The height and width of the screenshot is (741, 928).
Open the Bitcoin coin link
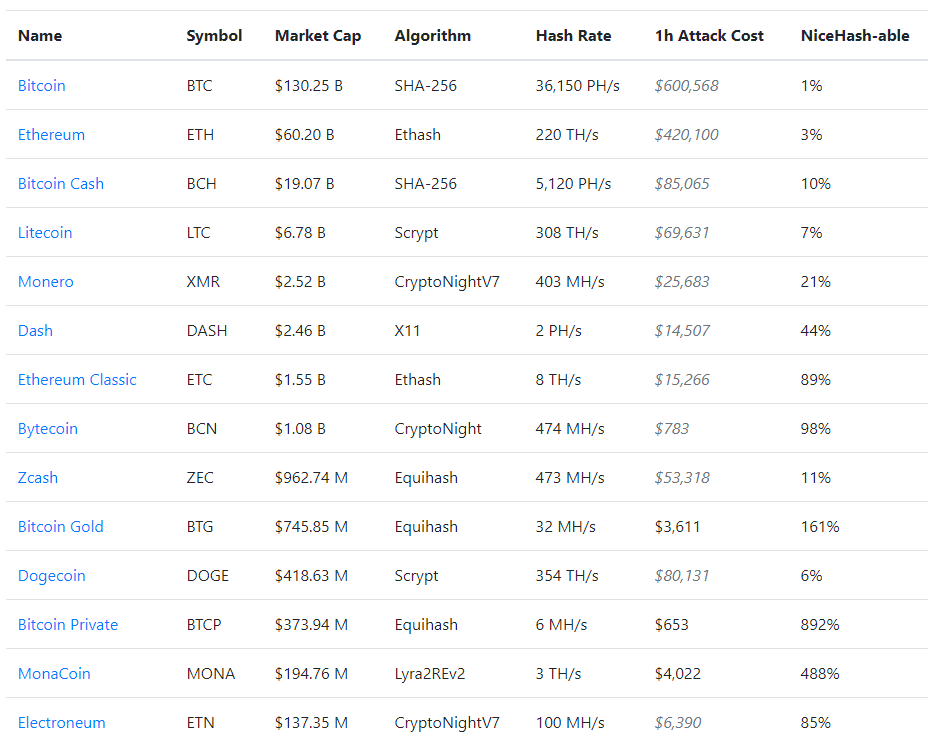pos(41,86)
